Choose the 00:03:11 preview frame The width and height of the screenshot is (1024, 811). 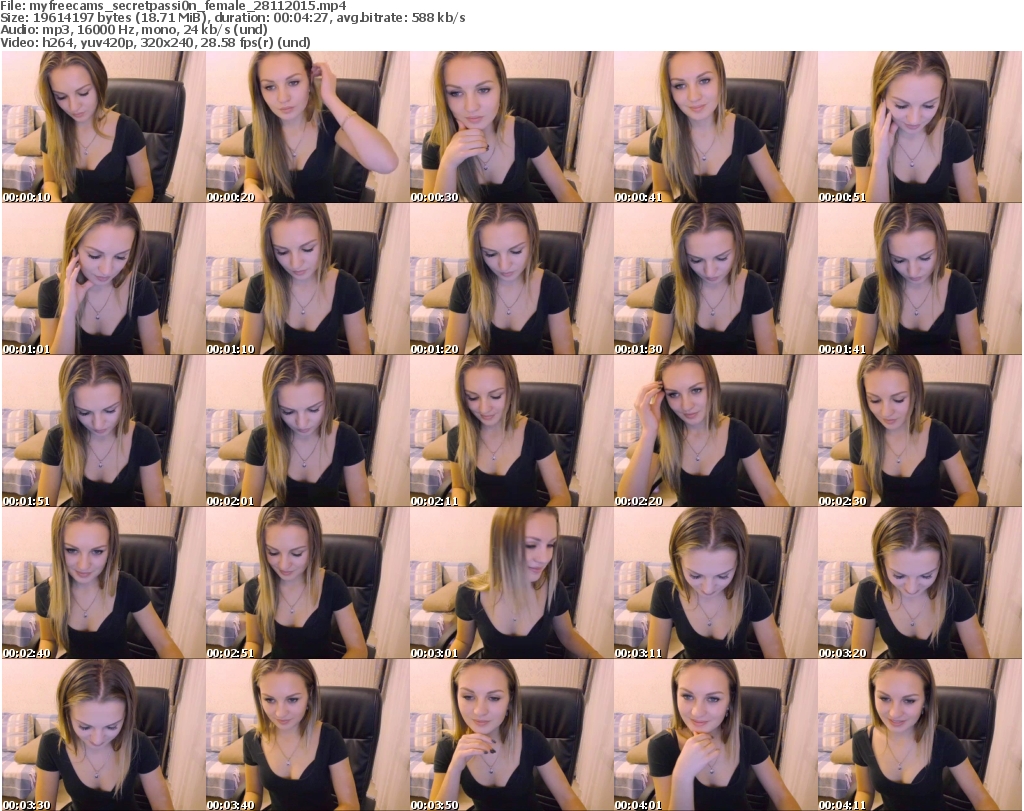(716, 583)
